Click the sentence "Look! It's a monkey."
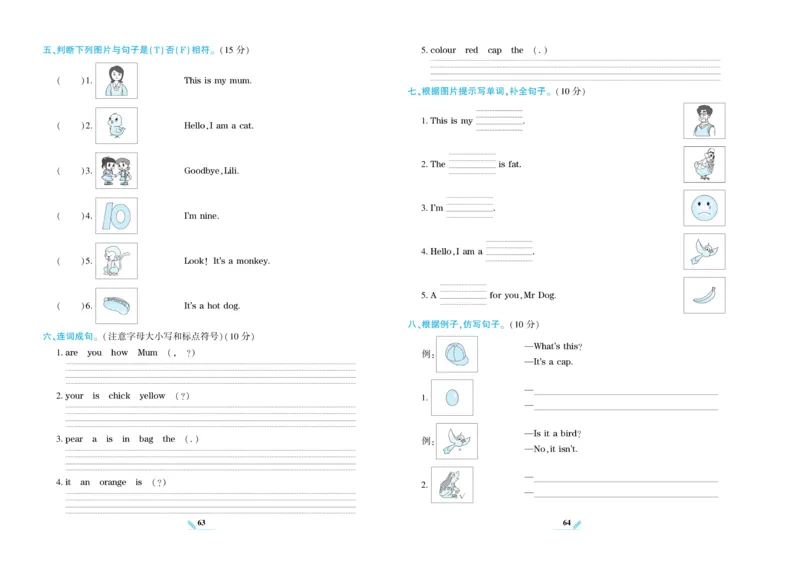The image size is (800, 585). (x=227, y=261)
